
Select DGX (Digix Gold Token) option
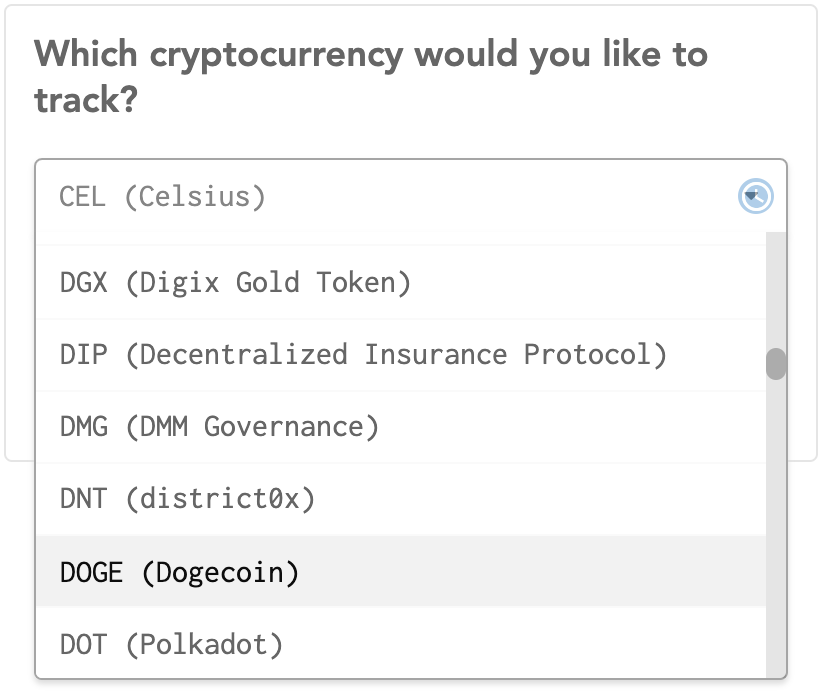401,283
